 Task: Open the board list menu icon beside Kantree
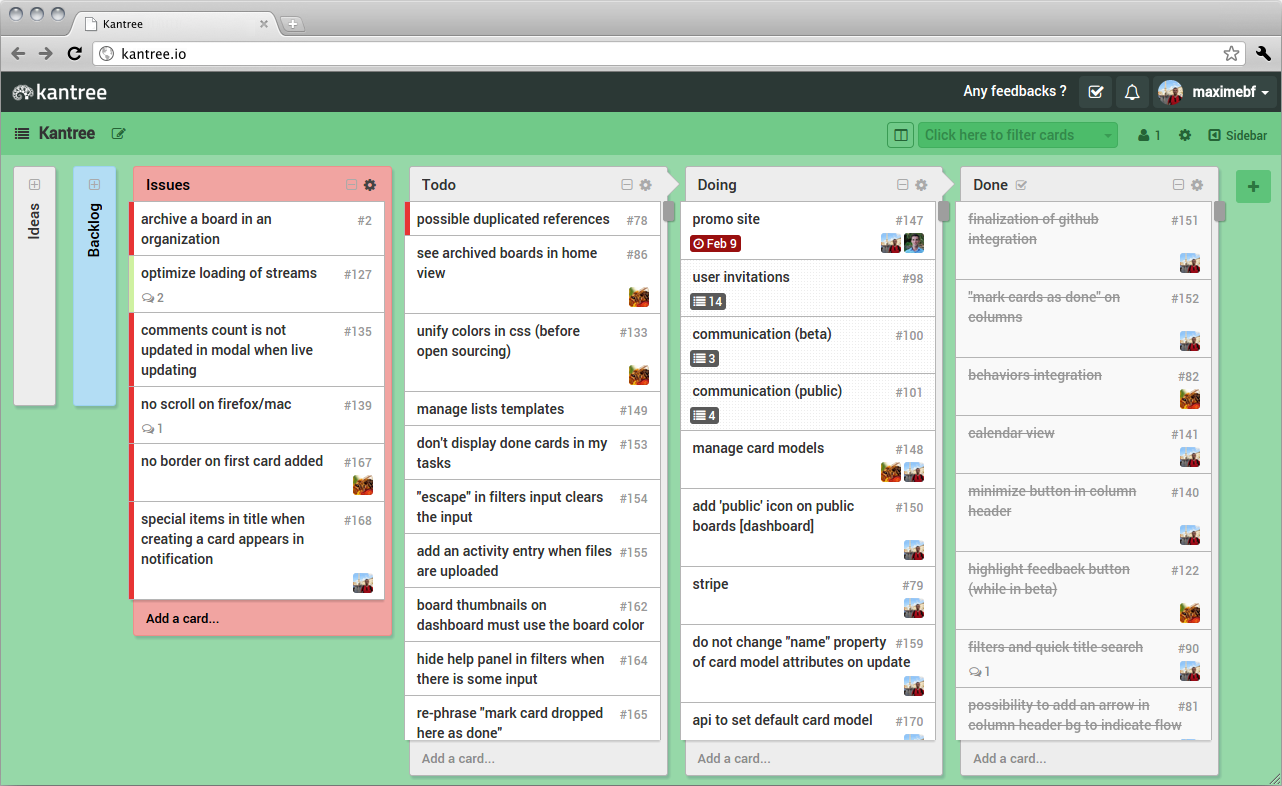click(22, 134)
